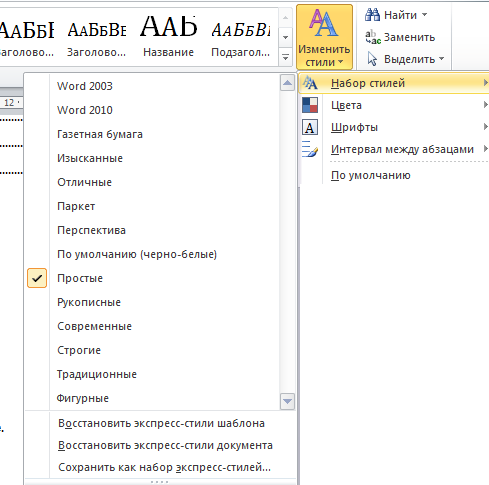Choose the Современные style set

tap(94, 326)
